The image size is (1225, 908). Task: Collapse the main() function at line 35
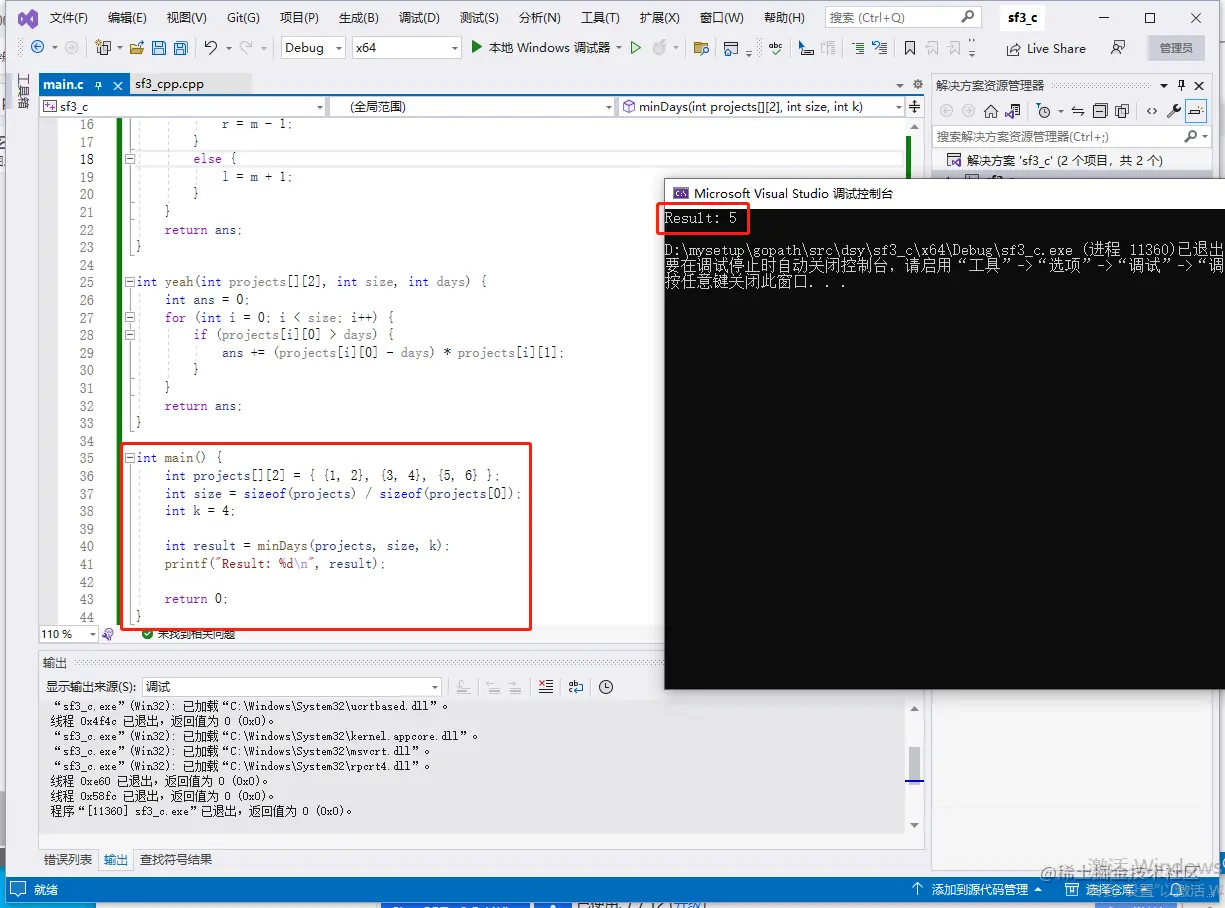pyautogui.click(x=130, y=457)
